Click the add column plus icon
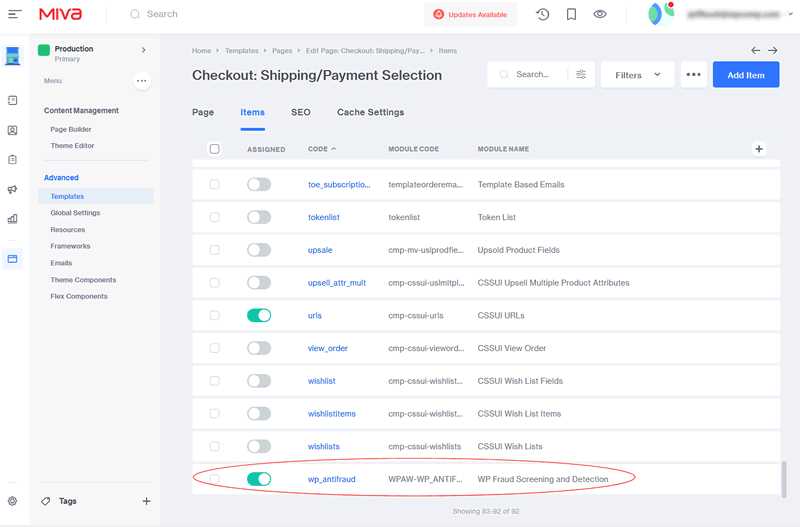Screen dimensions: 800x527 759,149
